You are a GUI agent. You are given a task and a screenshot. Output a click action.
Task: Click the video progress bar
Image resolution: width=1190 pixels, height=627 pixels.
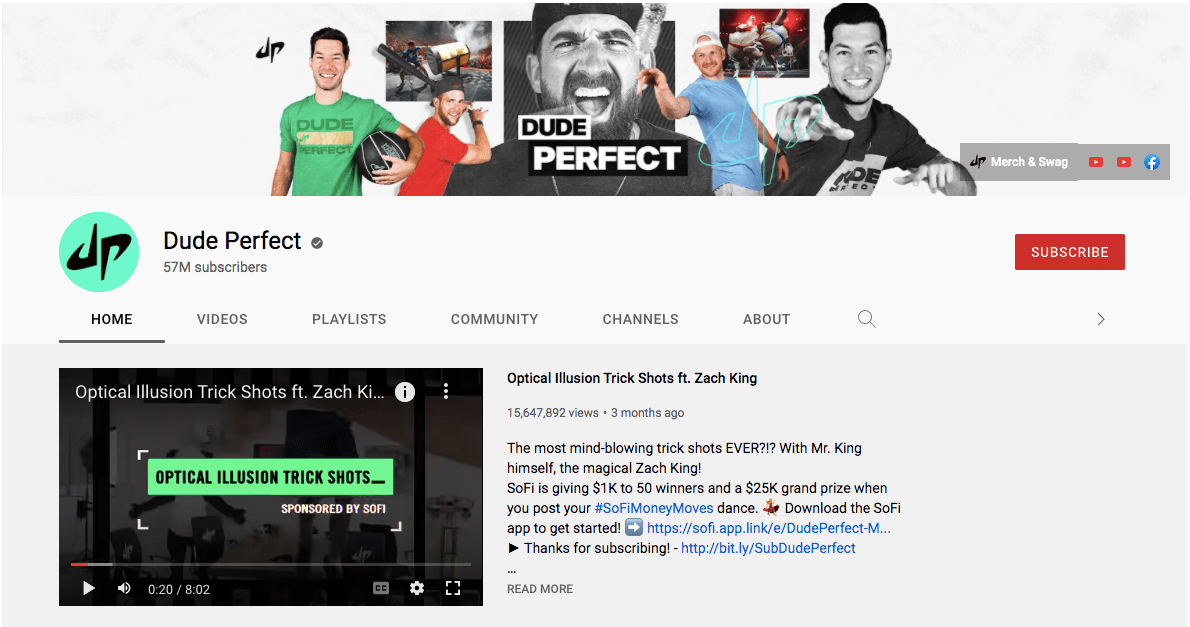pyautogui.click(x=271, y=564)
